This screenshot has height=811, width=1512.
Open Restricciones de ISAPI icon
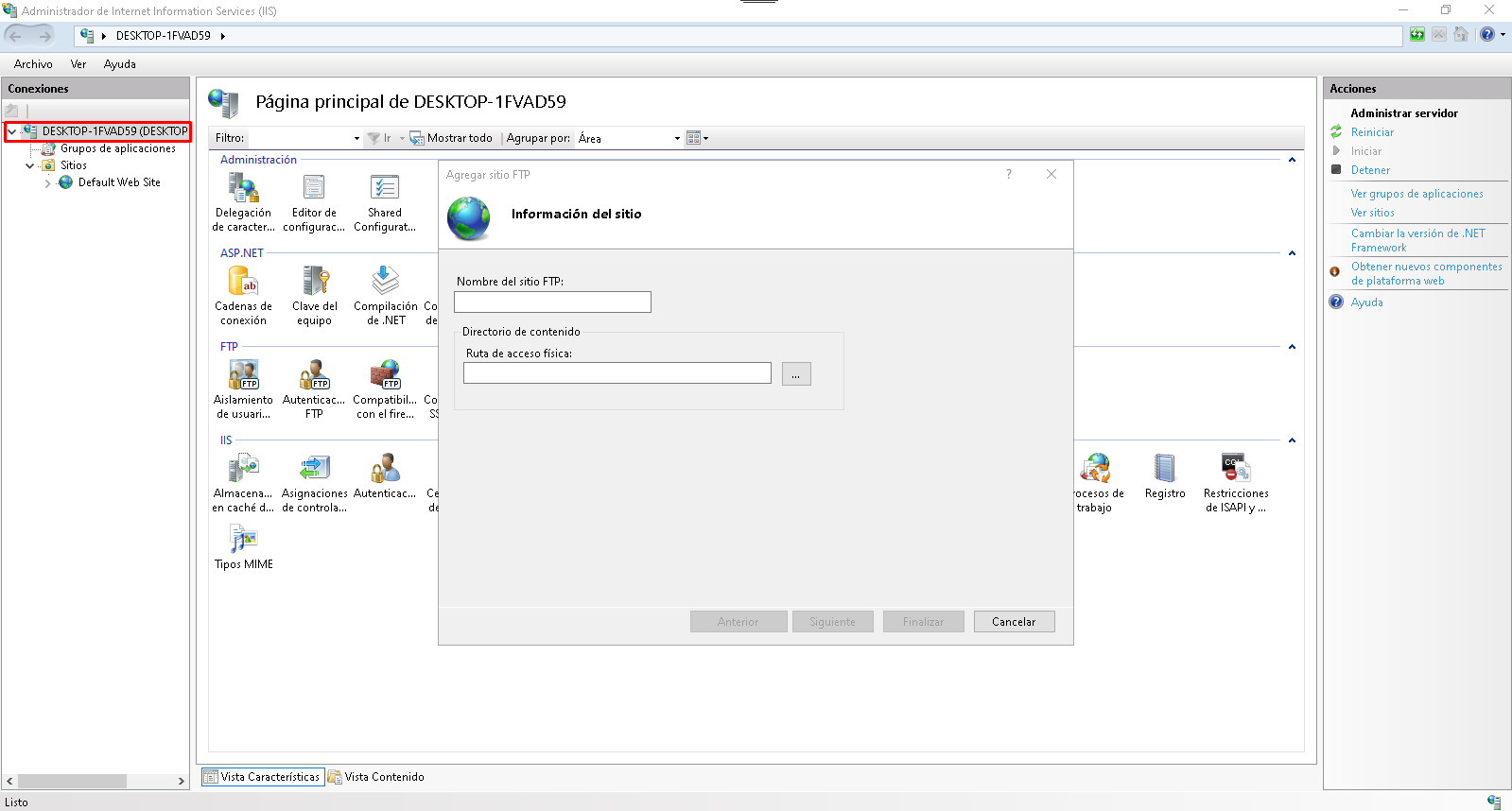(x=1235, y=470)
